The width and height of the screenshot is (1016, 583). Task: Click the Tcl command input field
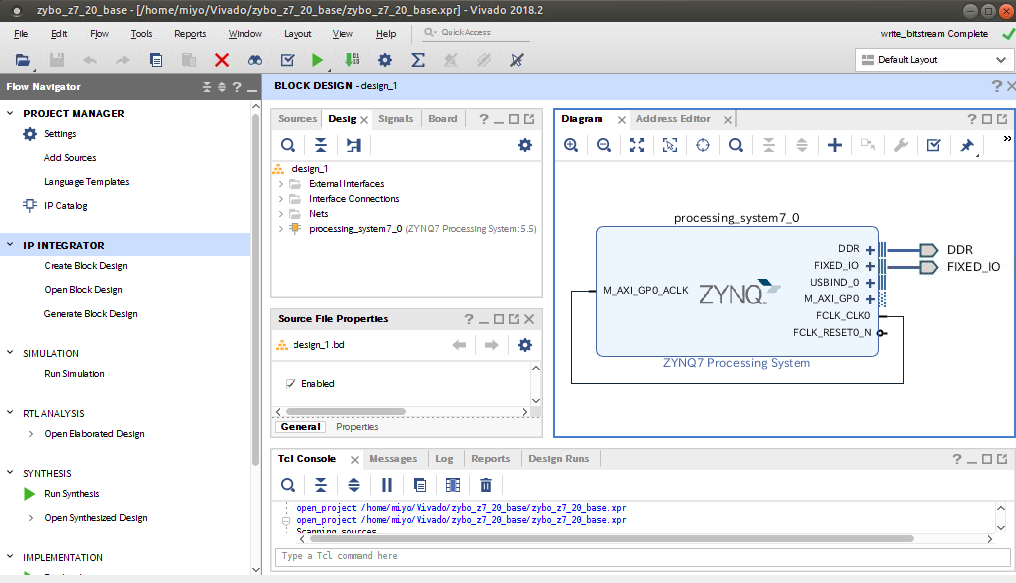pyautogui.click(x=643, y=556)
